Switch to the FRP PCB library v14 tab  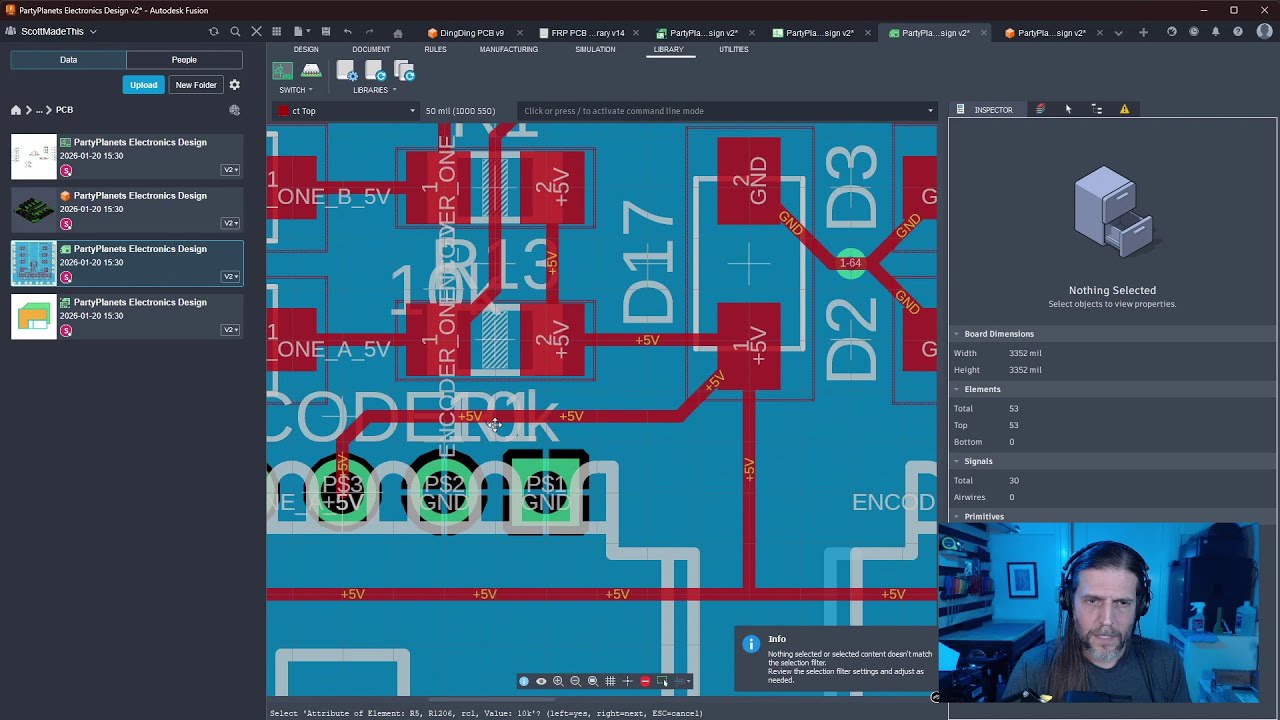coord(586,33)
